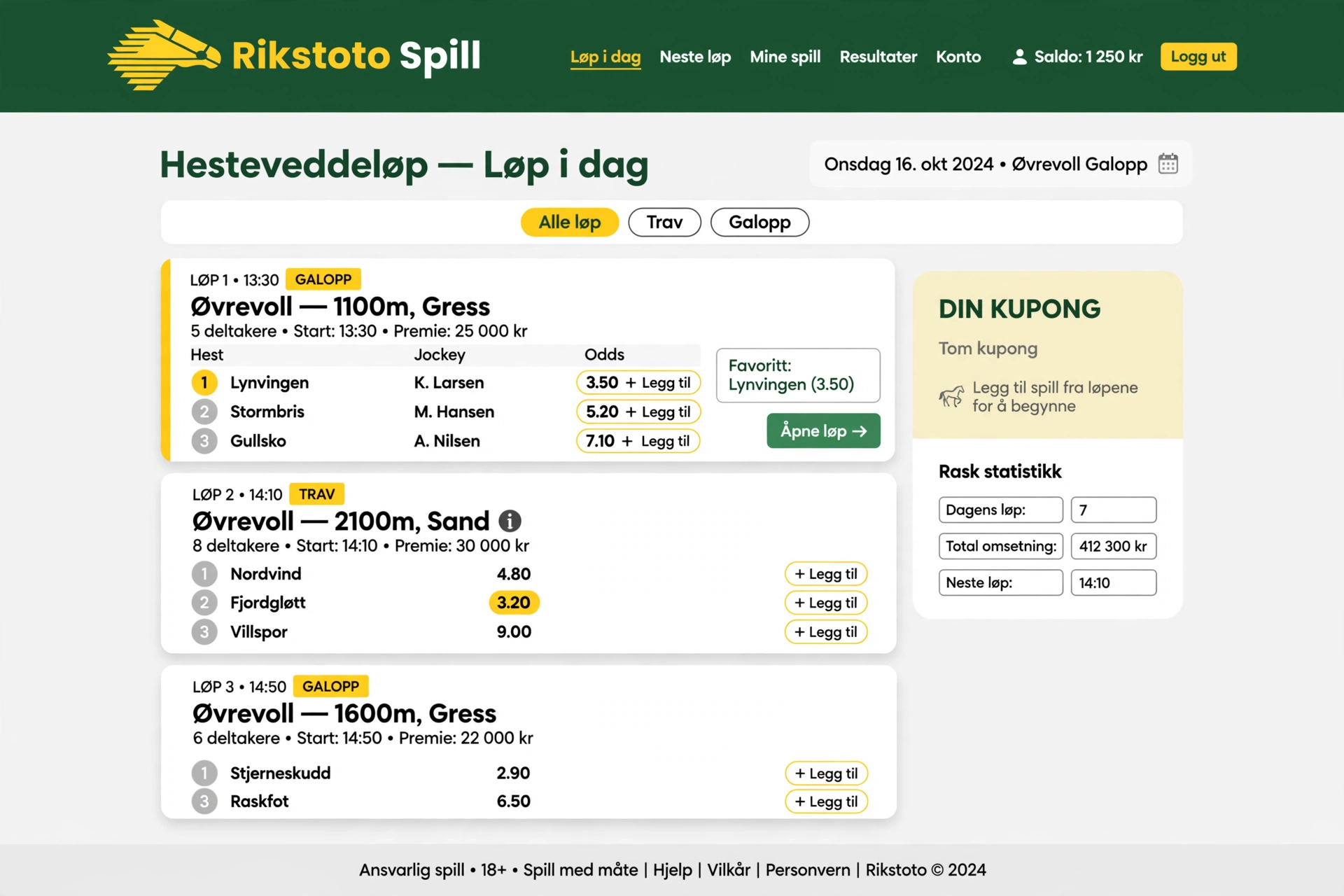Click the horse icon in the empty coupon
1344x896 pixels.
[951, 396]
